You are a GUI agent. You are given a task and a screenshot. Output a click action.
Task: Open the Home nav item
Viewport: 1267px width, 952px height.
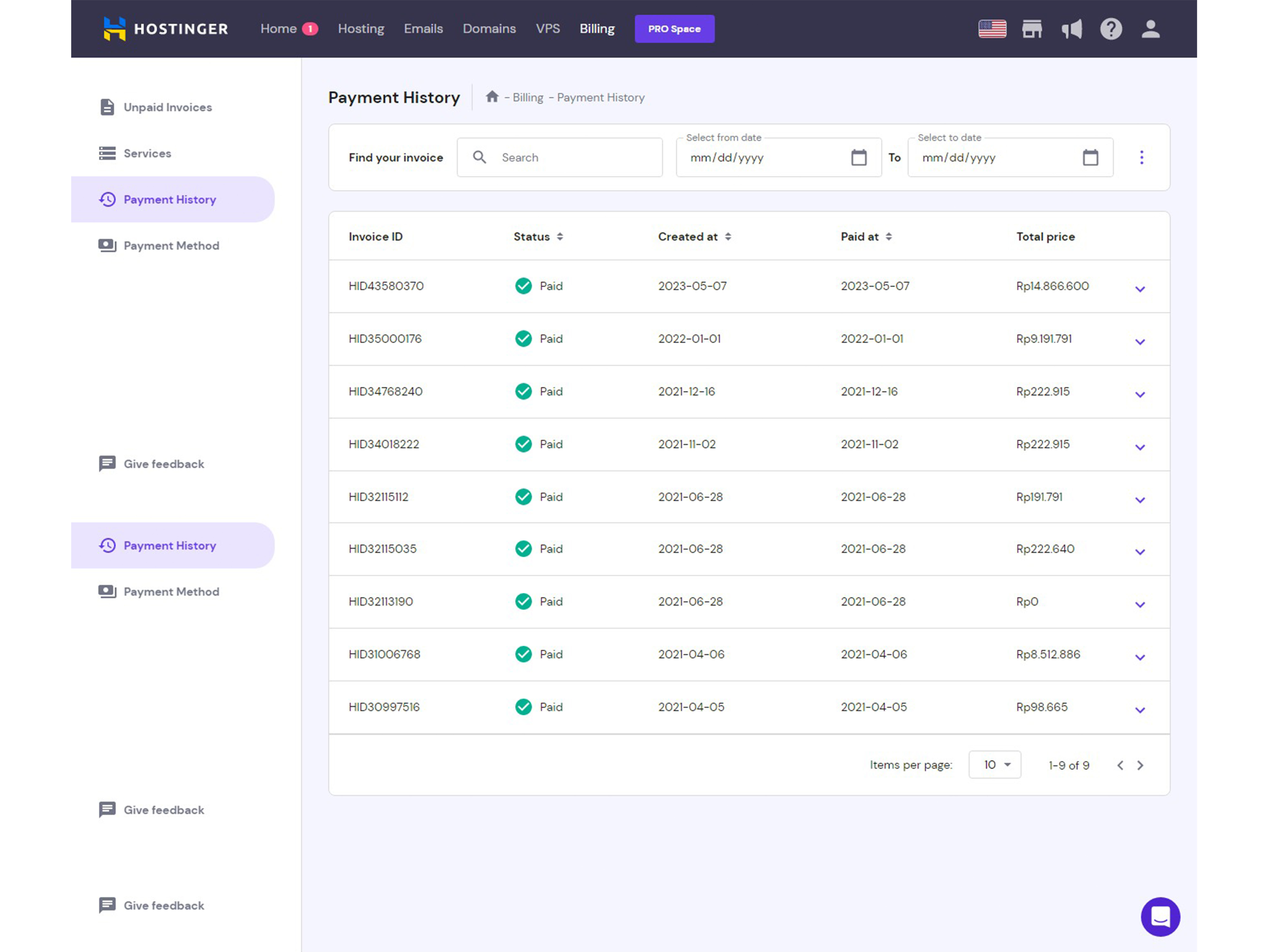(x=278, y=29)
